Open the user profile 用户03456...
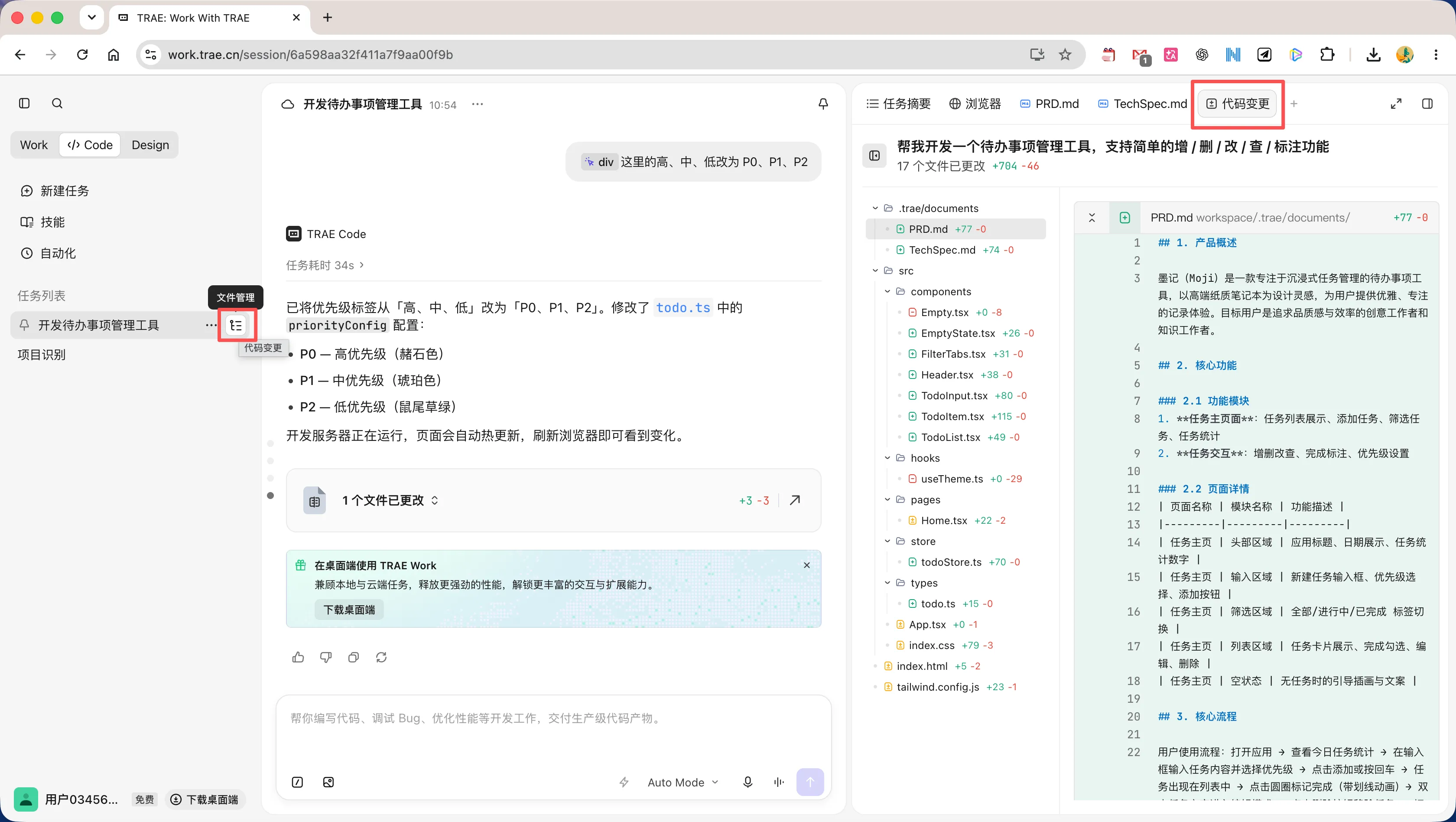Image resolution: width=1456 pixels, height=822 pixels. 67,799
